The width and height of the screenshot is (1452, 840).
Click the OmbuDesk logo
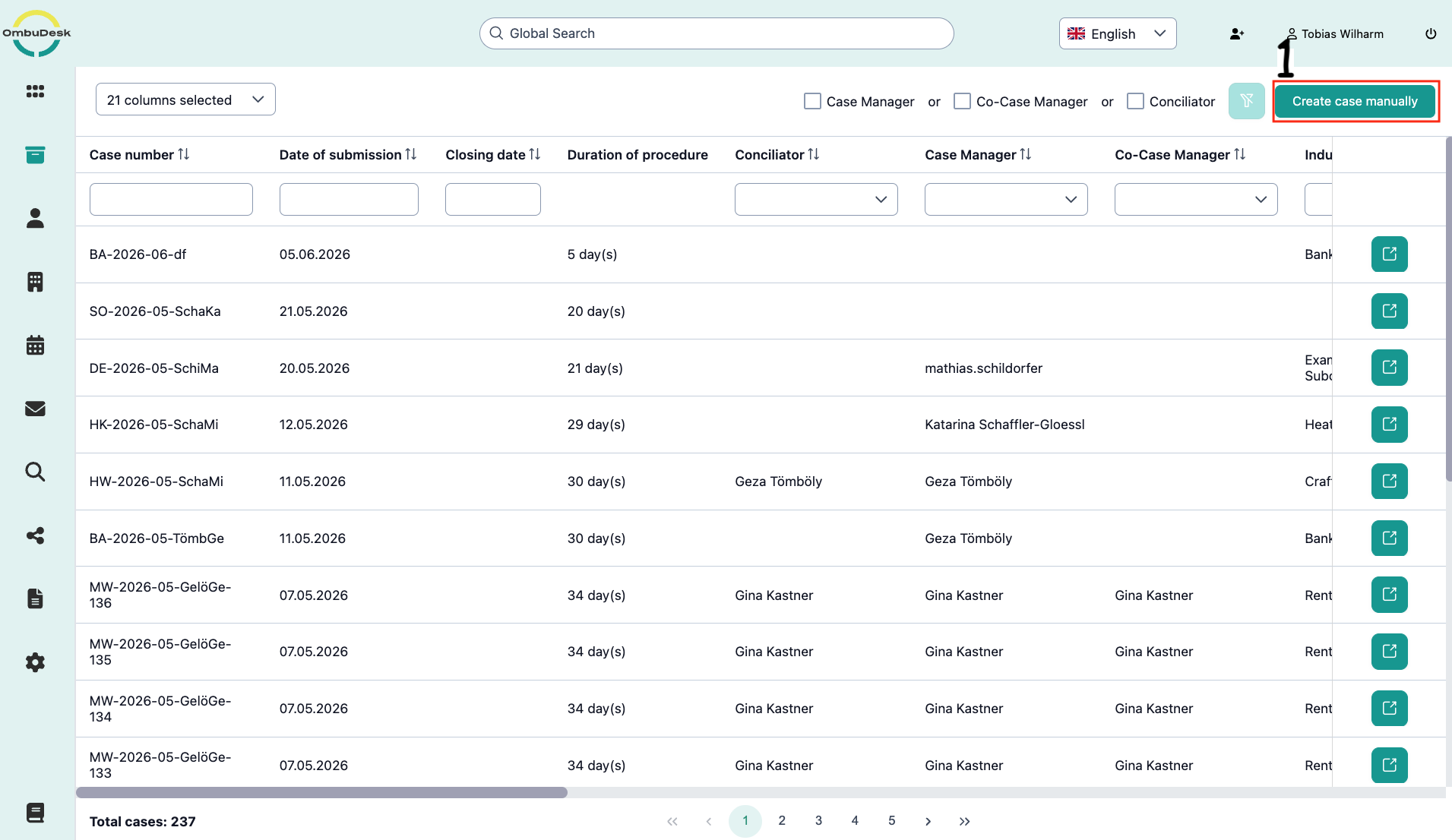click(36, 33)
